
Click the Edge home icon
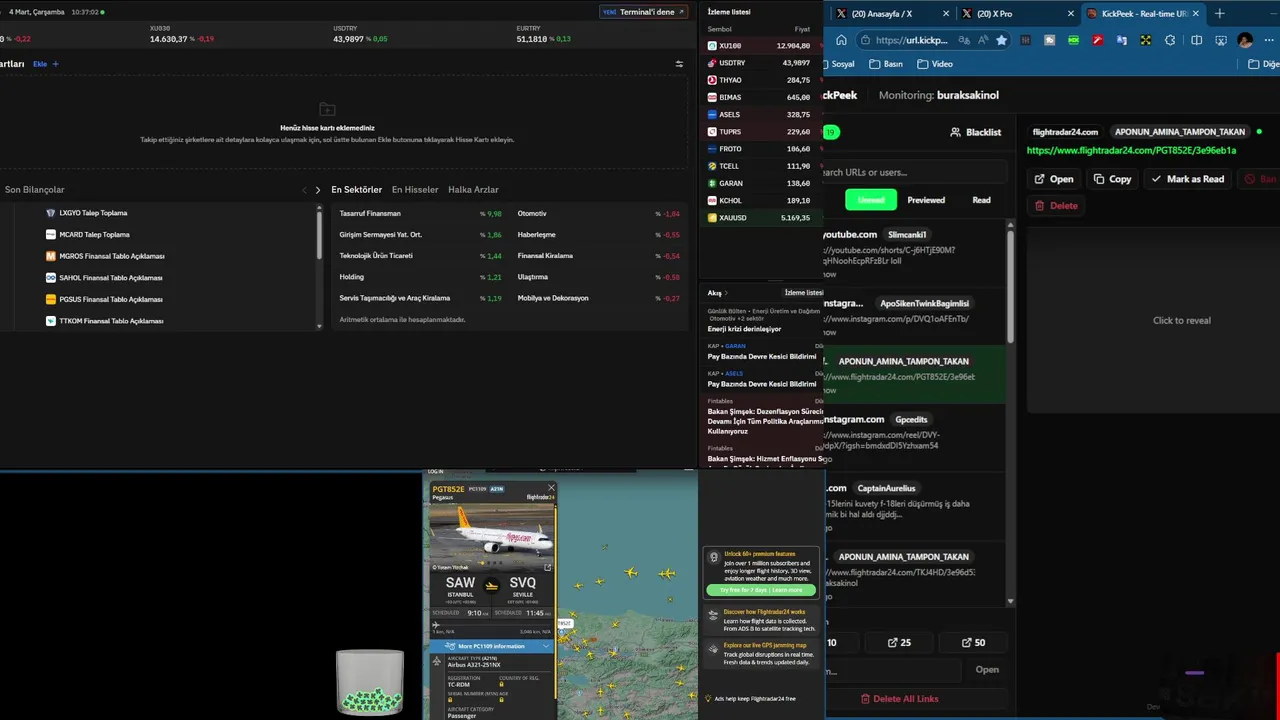pyautogui.click(x=841, y=40)
